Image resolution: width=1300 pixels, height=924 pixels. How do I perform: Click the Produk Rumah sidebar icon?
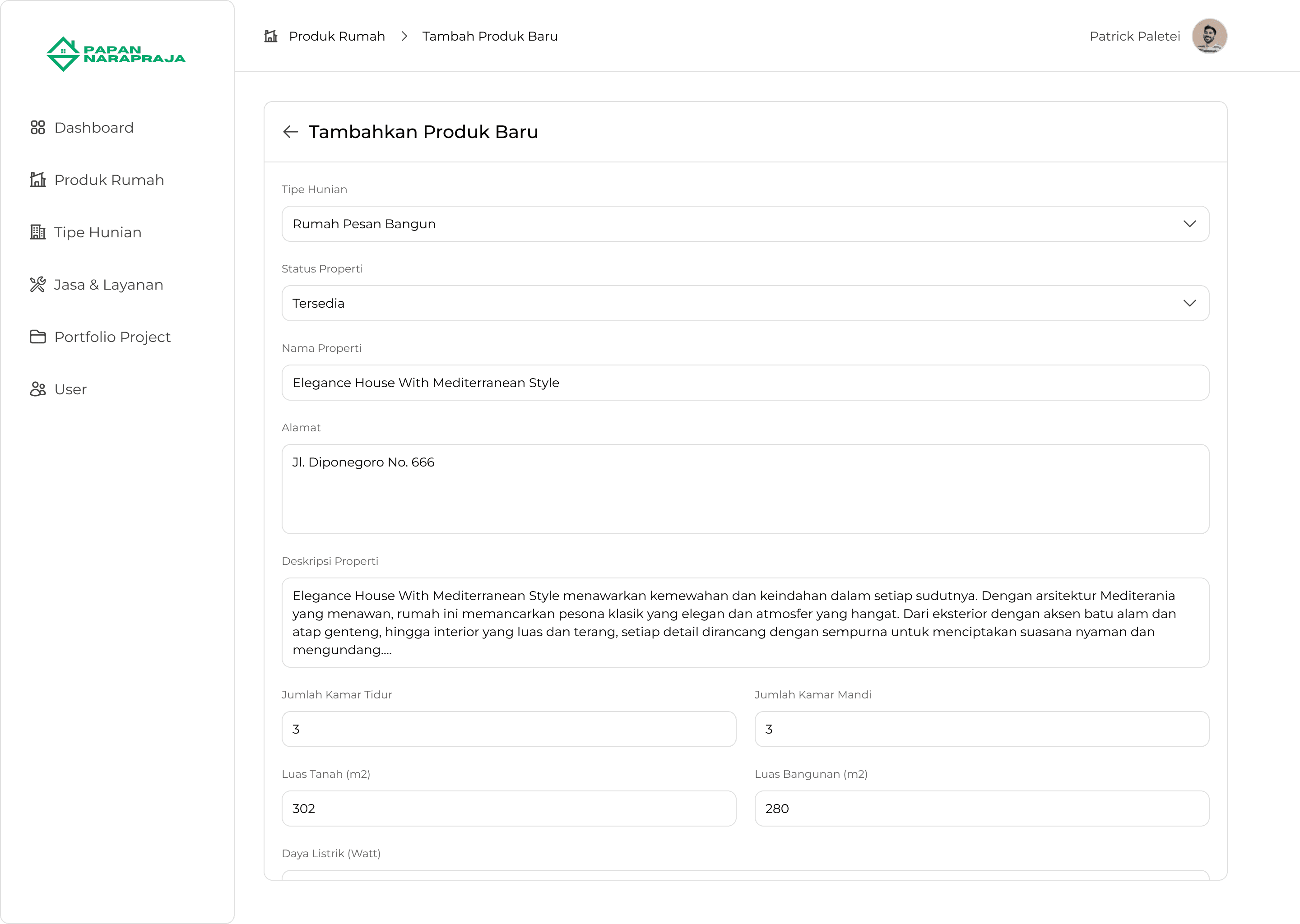click(x=37, y=180)
